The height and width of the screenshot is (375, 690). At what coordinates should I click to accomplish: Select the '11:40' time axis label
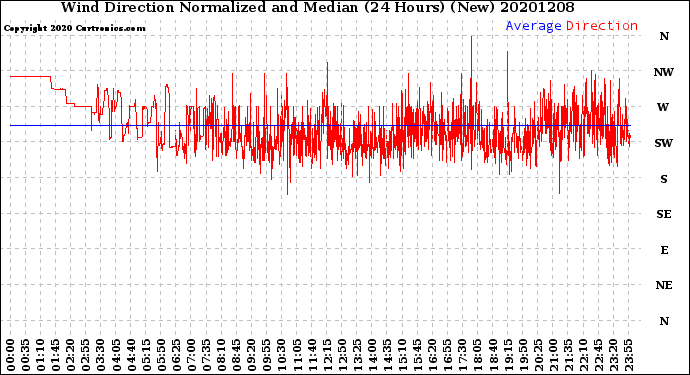tap(312, 355)
